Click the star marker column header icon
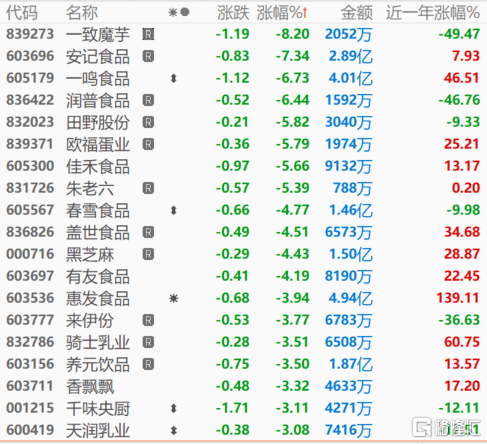487x444 pixels. [x=173, y=12]
